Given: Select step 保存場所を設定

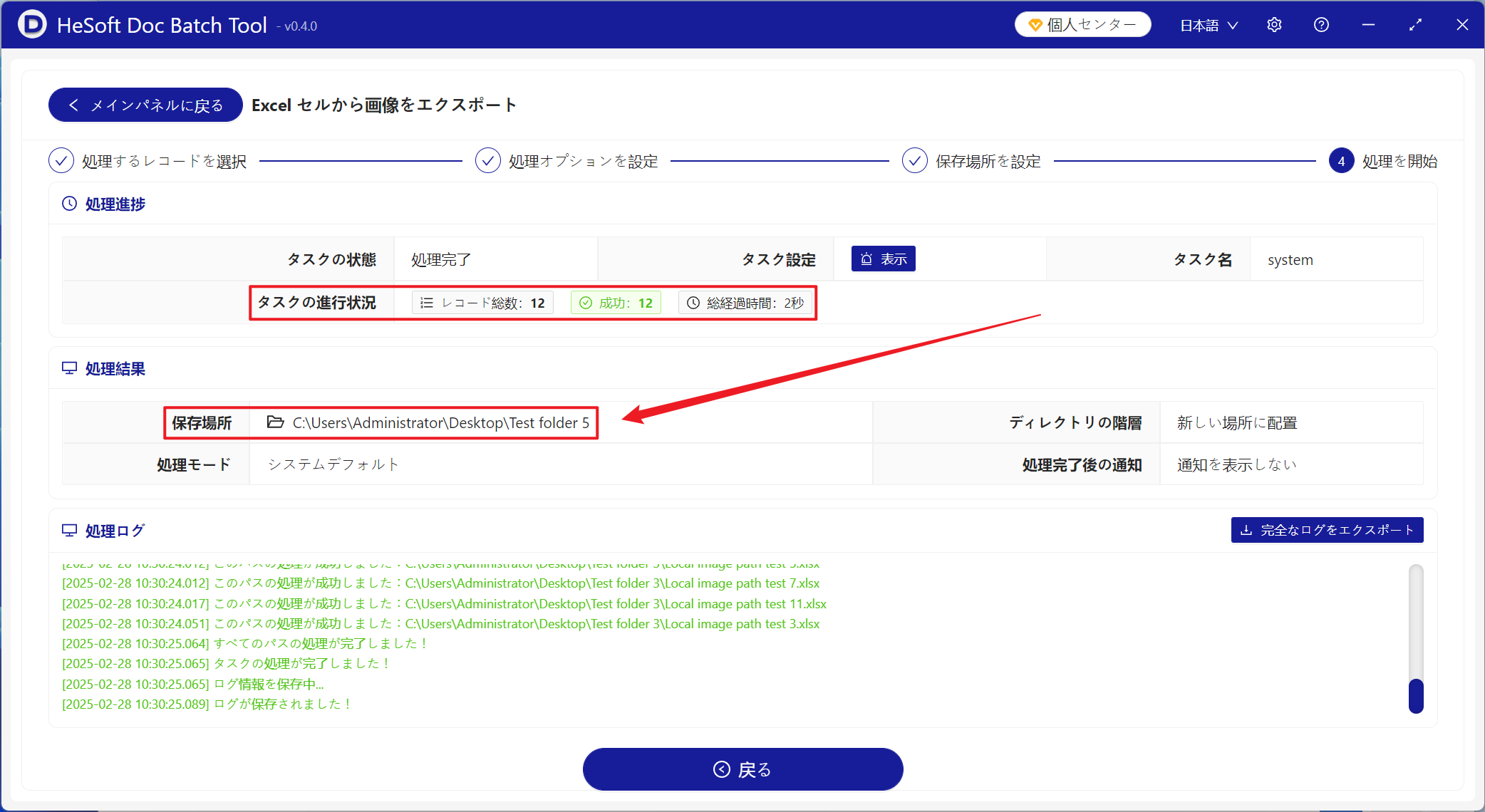Looking at the screenshot, I should [971, 161].
